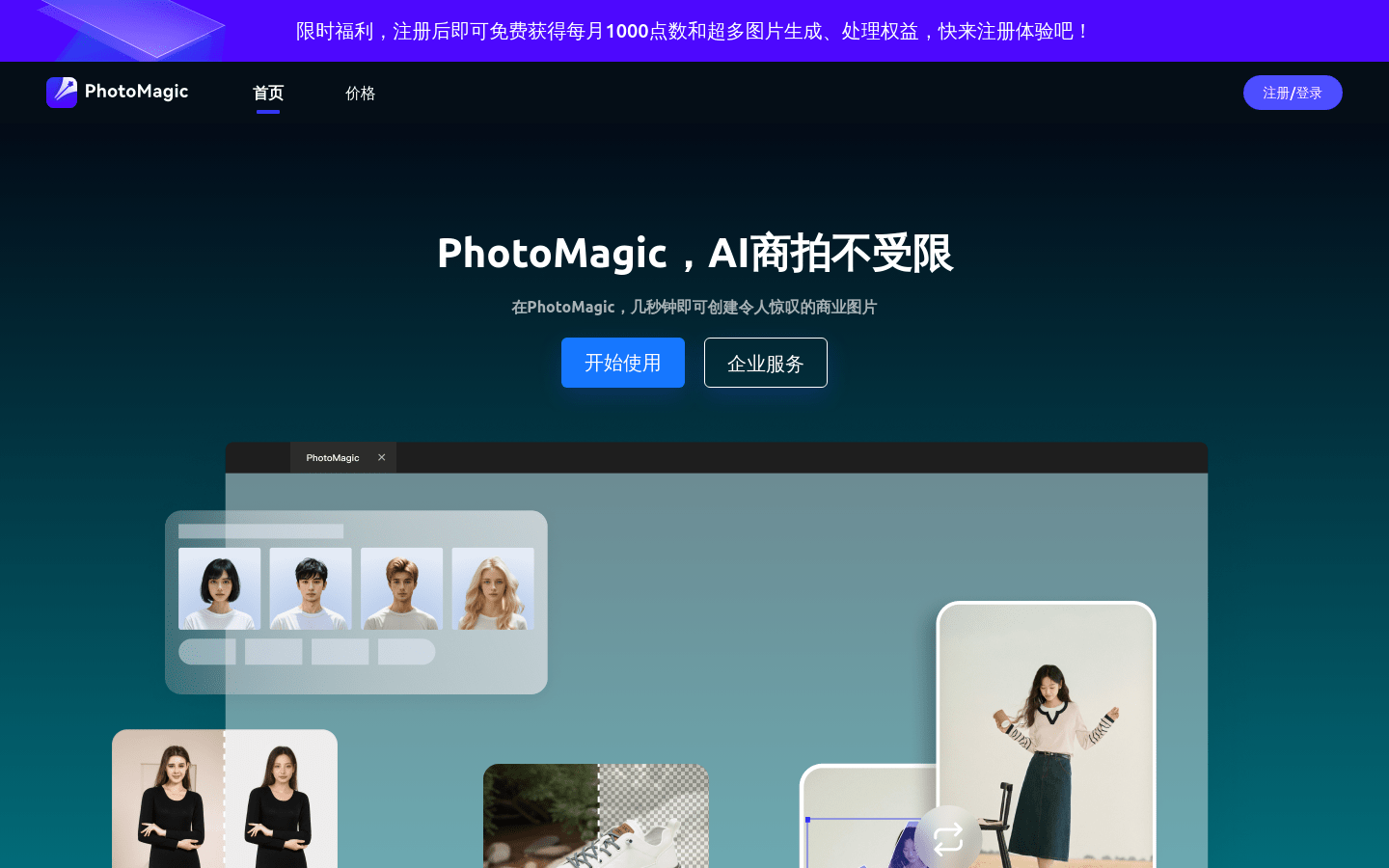This screenshot has height=868, width=1389.
Task: Click the PhotoMagic brand name text
Action: (x=136, y=92)
